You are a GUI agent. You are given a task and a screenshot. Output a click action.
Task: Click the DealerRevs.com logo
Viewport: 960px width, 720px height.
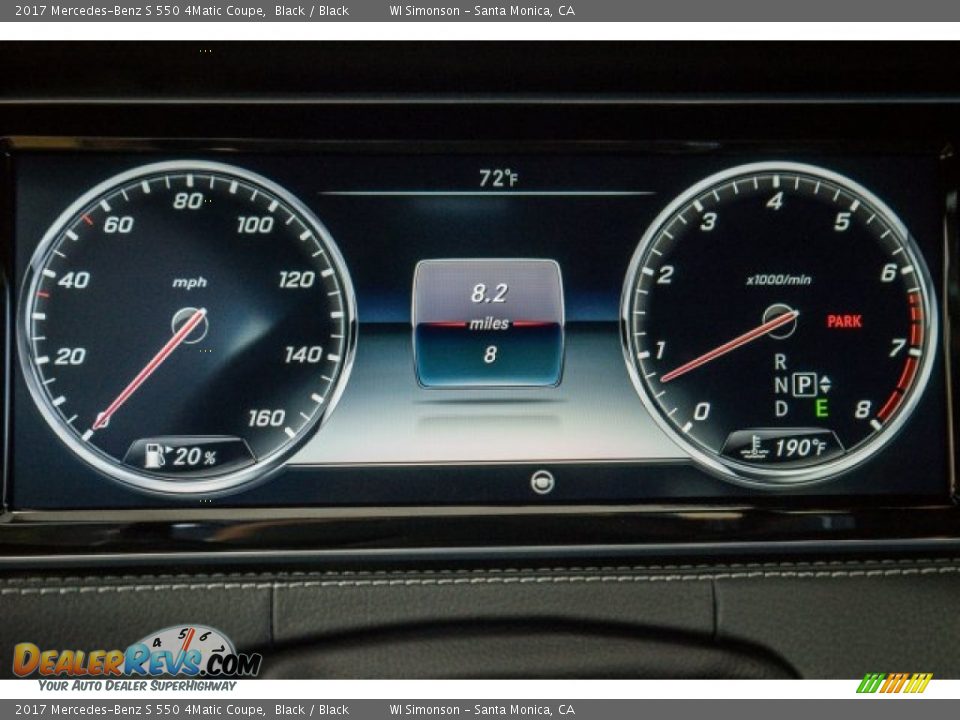tap(137, 658)
